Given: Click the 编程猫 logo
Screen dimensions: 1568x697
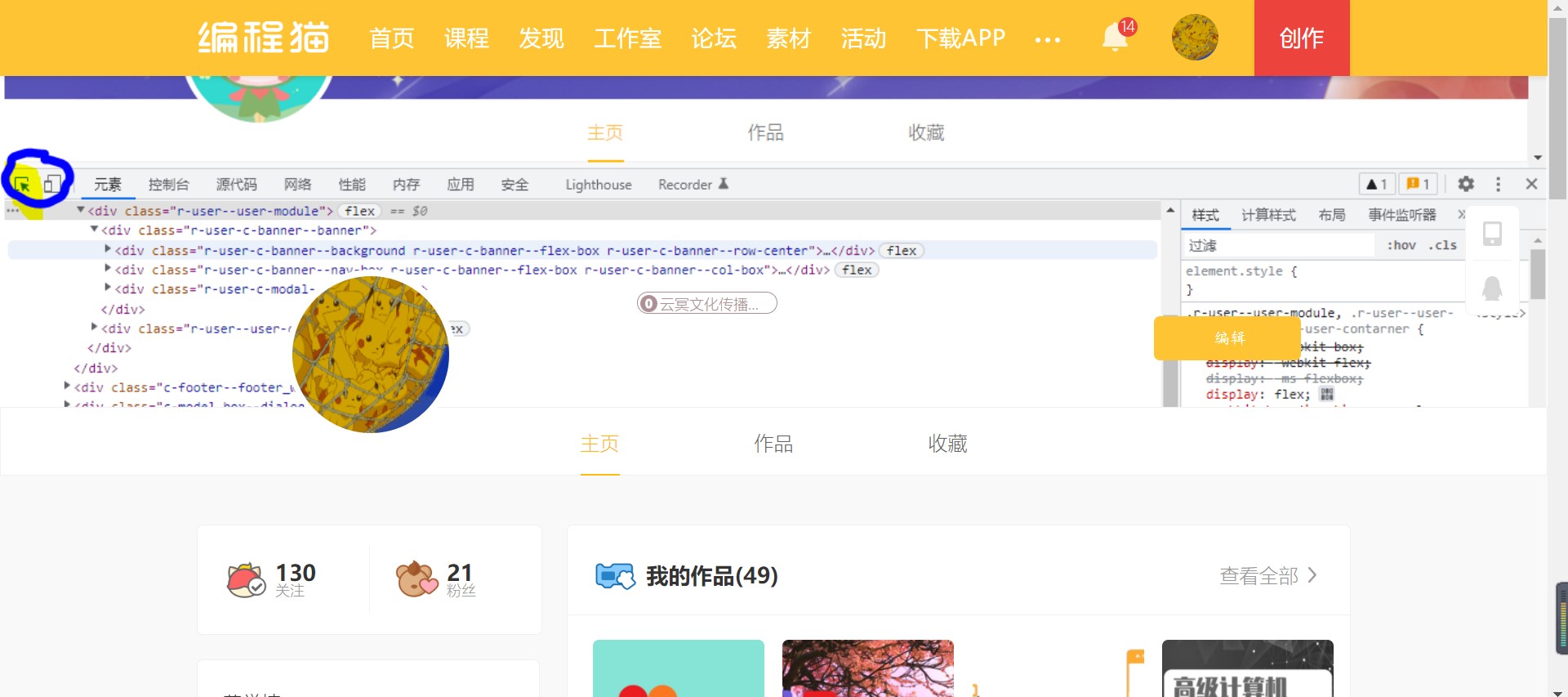Looking at the screenshot, I should coord(264,38).
